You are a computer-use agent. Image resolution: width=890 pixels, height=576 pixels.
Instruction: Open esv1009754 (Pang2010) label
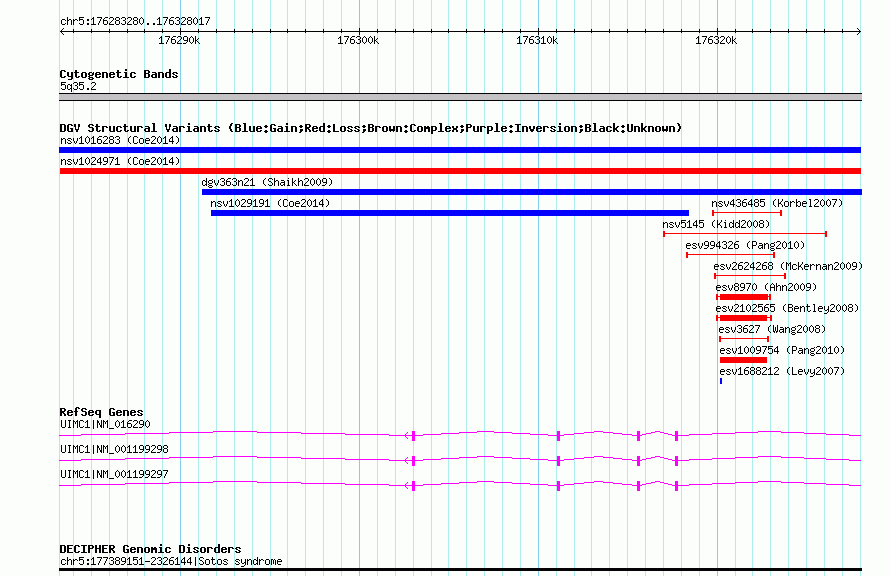pos(782,350)
